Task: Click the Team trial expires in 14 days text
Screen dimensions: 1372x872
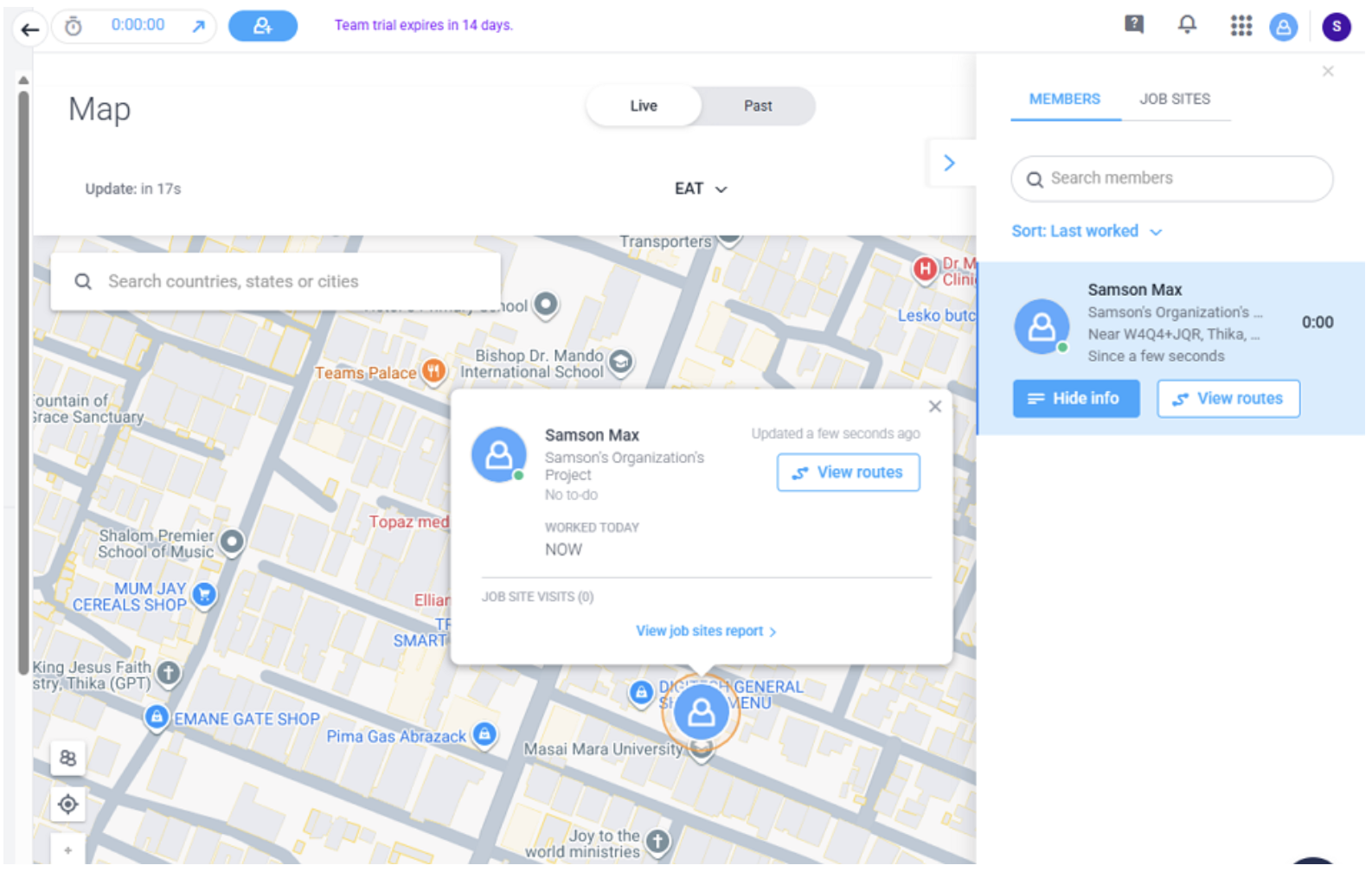Action: (424, 25)
